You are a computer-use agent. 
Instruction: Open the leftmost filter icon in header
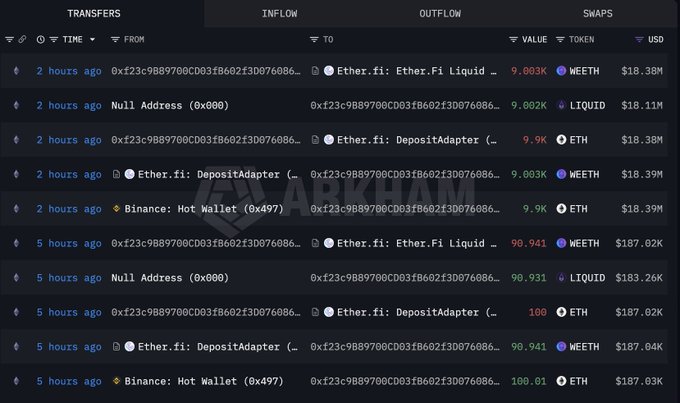click(x=9, y=39)
